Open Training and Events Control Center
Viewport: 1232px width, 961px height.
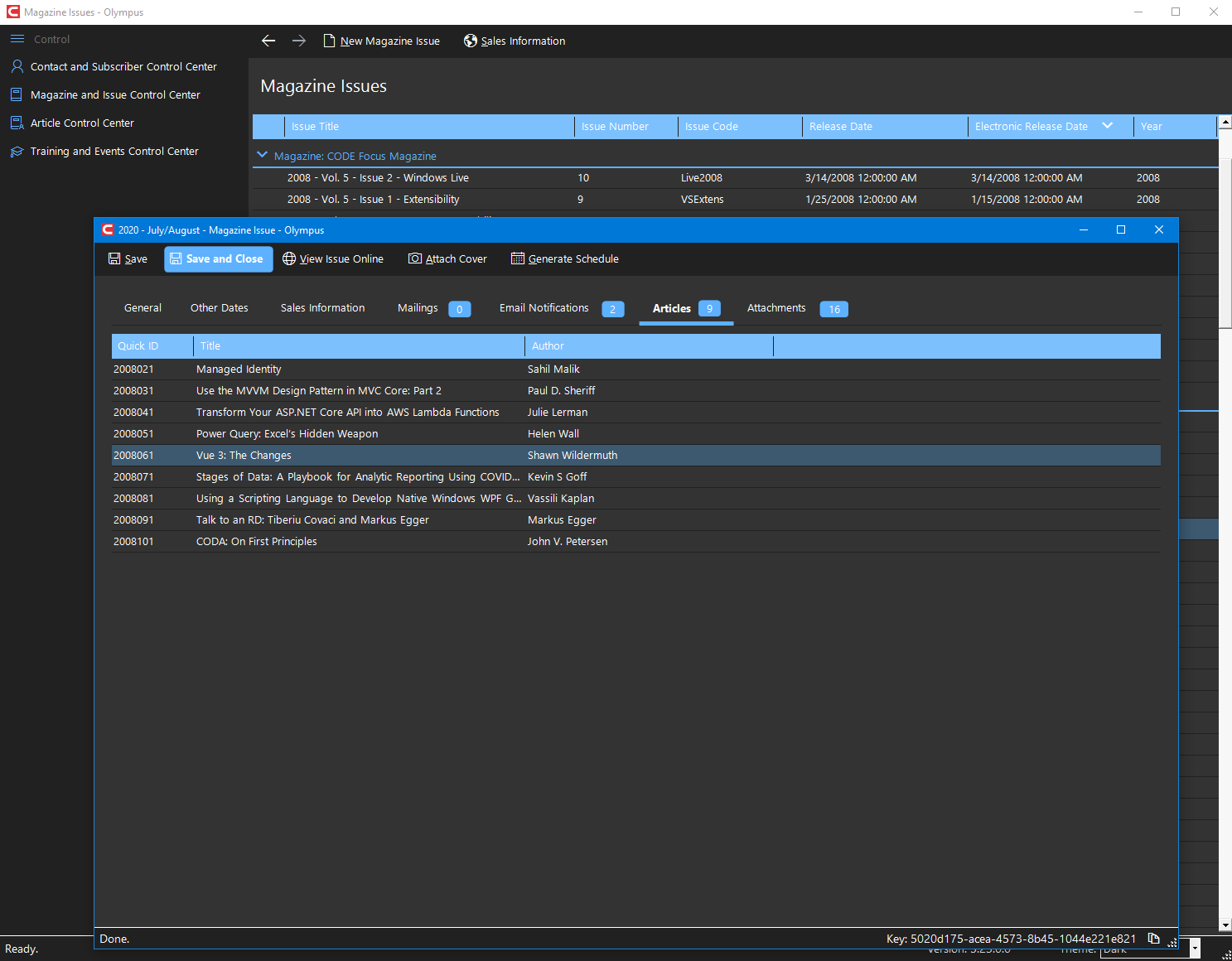pyautogui.click(x=114, y=151)
